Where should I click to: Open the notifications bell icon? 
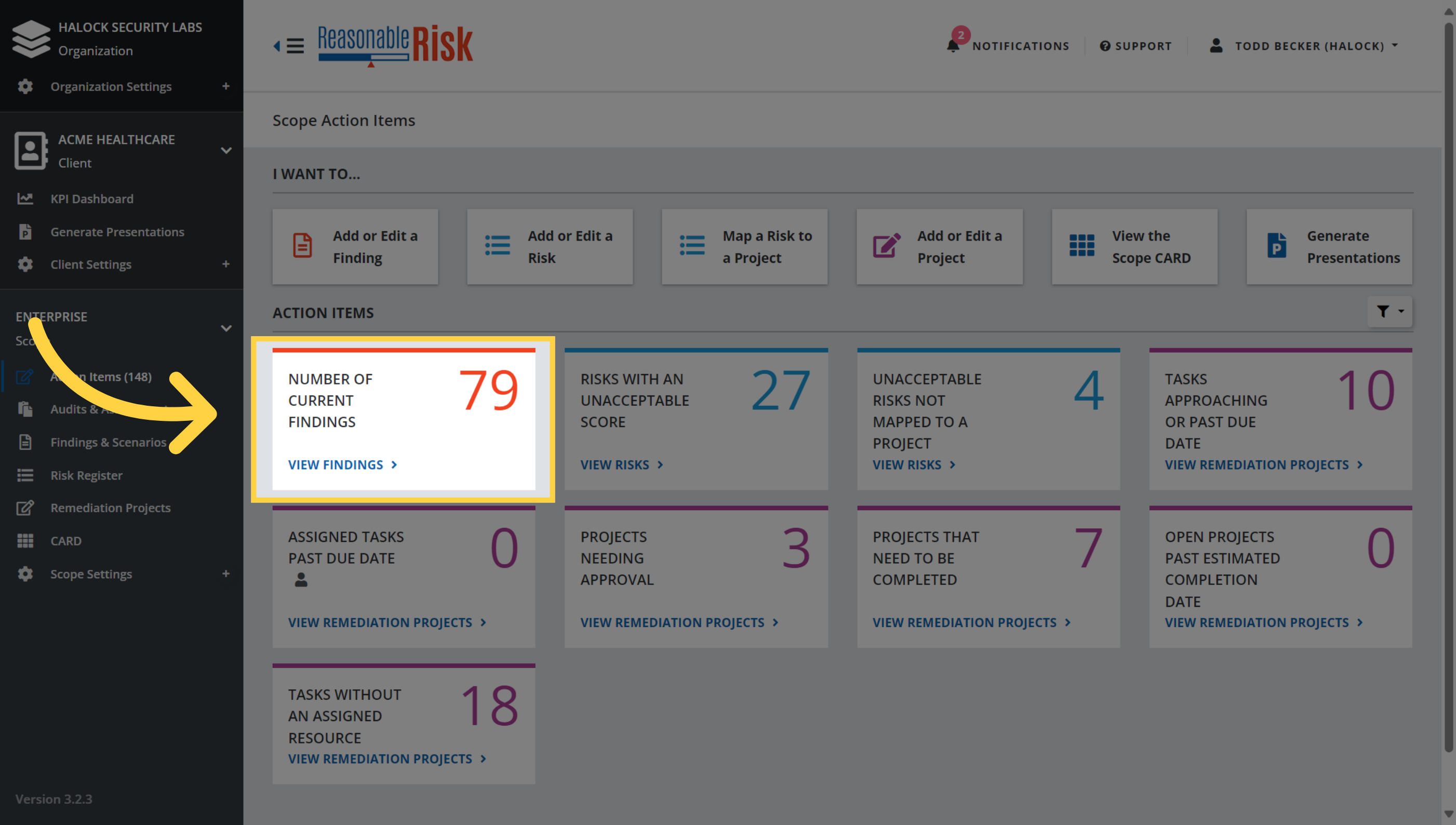coord(953,45)
